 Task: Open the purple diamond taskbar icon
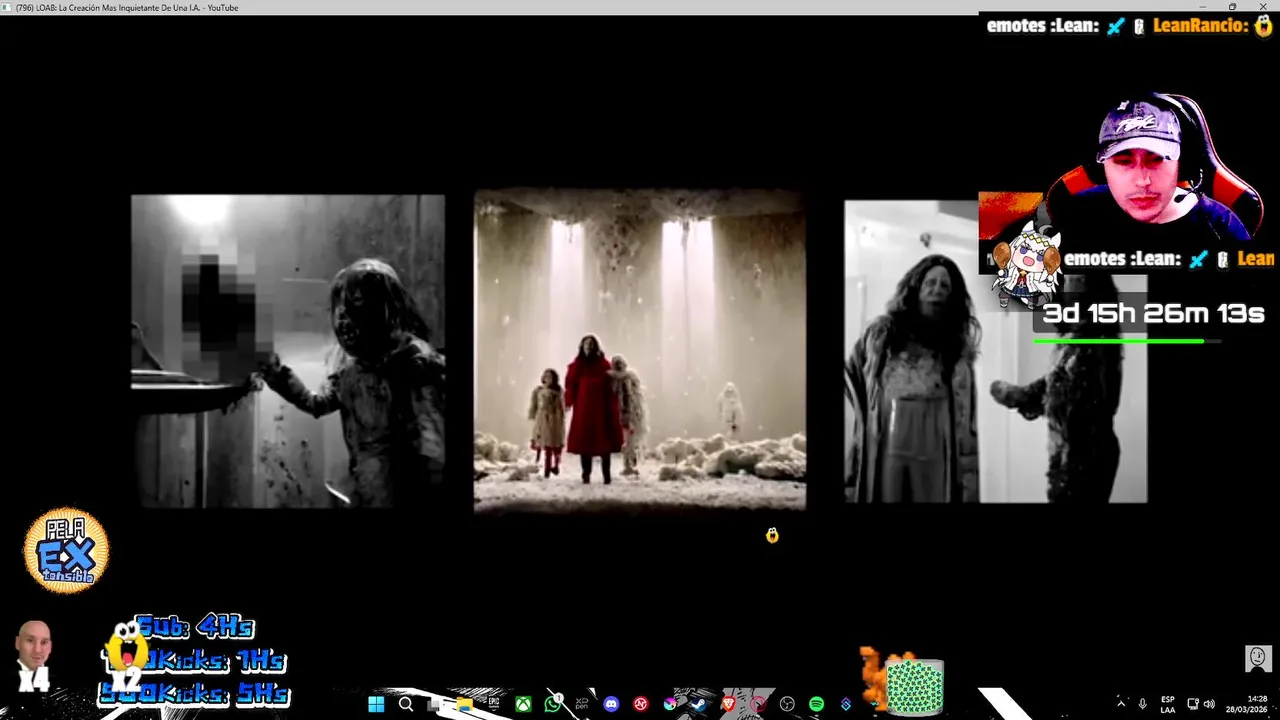pos(846,704)
